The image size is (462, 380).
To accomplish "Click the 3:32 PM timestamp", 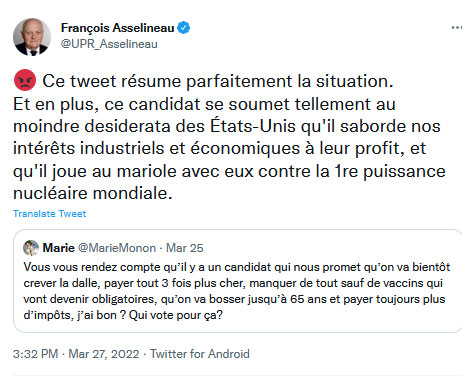I will pos(36,354).
